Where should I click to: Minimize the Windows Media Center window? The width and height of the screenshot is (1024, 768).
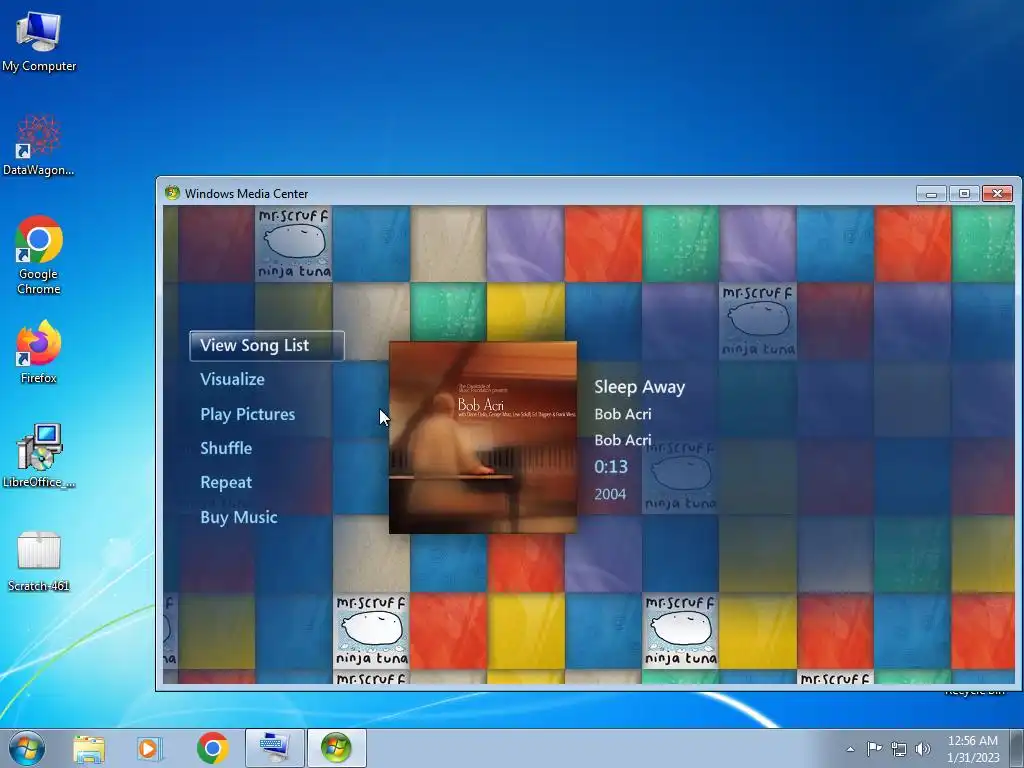931,193
